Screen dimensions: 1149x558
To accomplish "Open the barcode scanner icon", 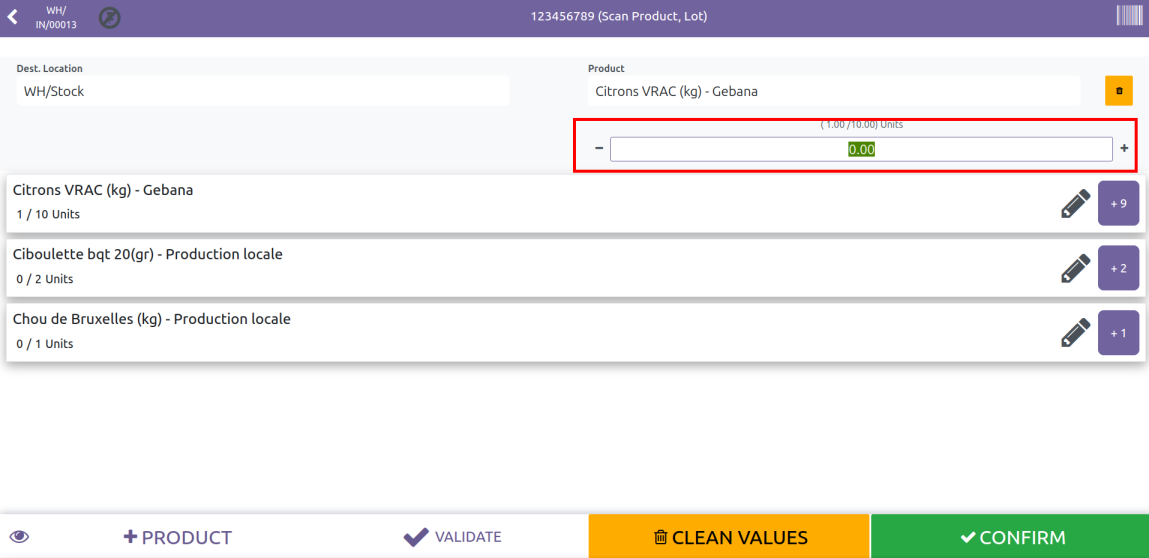I will click(x=1129, y=16).
